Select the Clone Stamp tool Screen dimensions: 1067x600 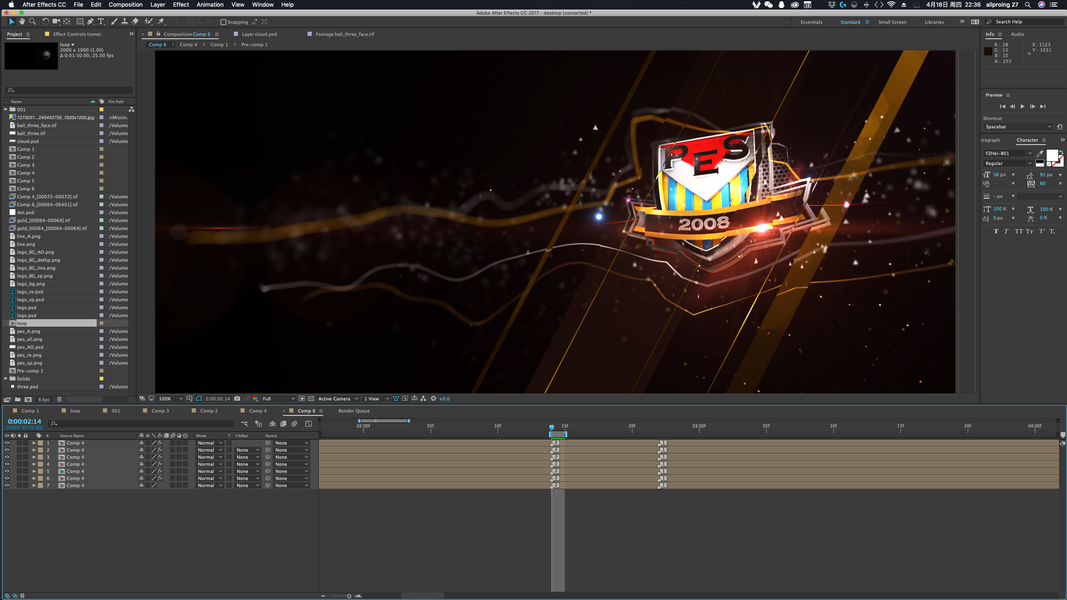coord(125,22)
